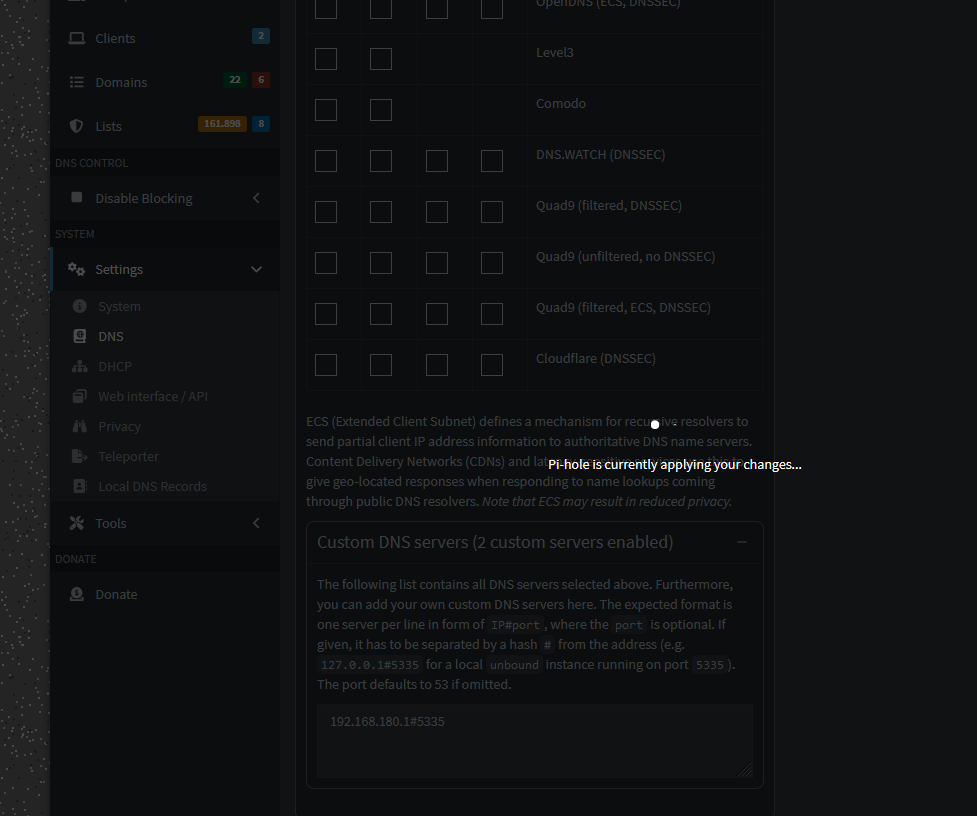Click the "Cloudflare (DNSSEC)" label
The width and height of the screenshot is (977, 816).
coord(596,359)
